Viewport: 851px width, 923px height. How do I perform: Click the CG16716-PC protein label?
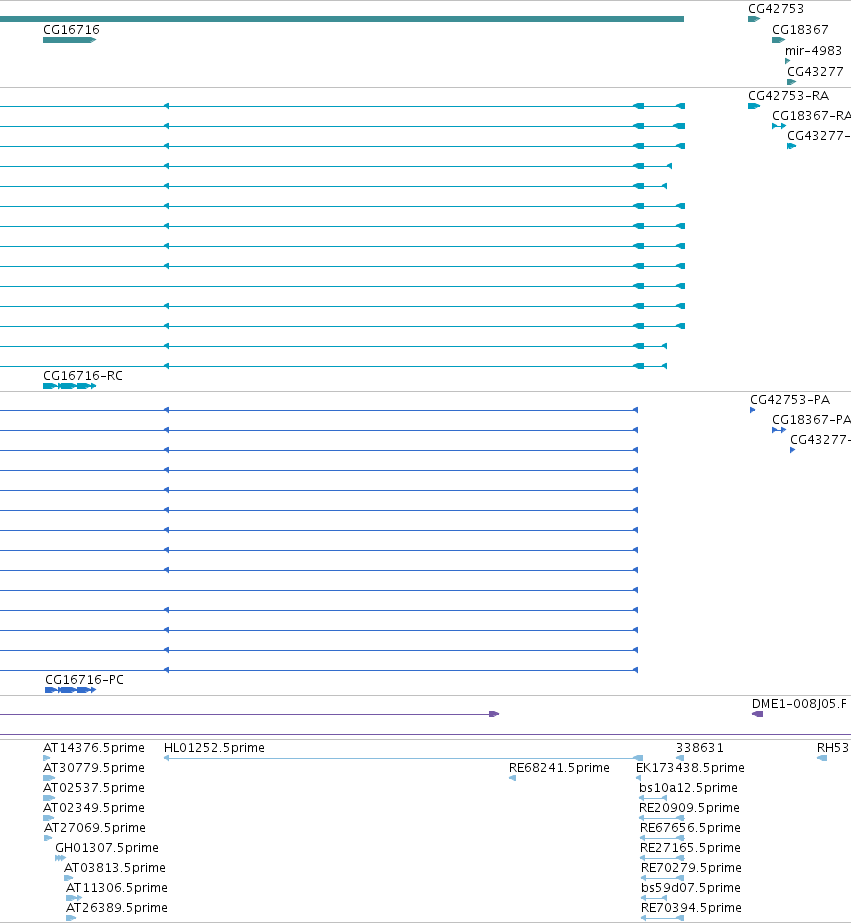point(84,680)
